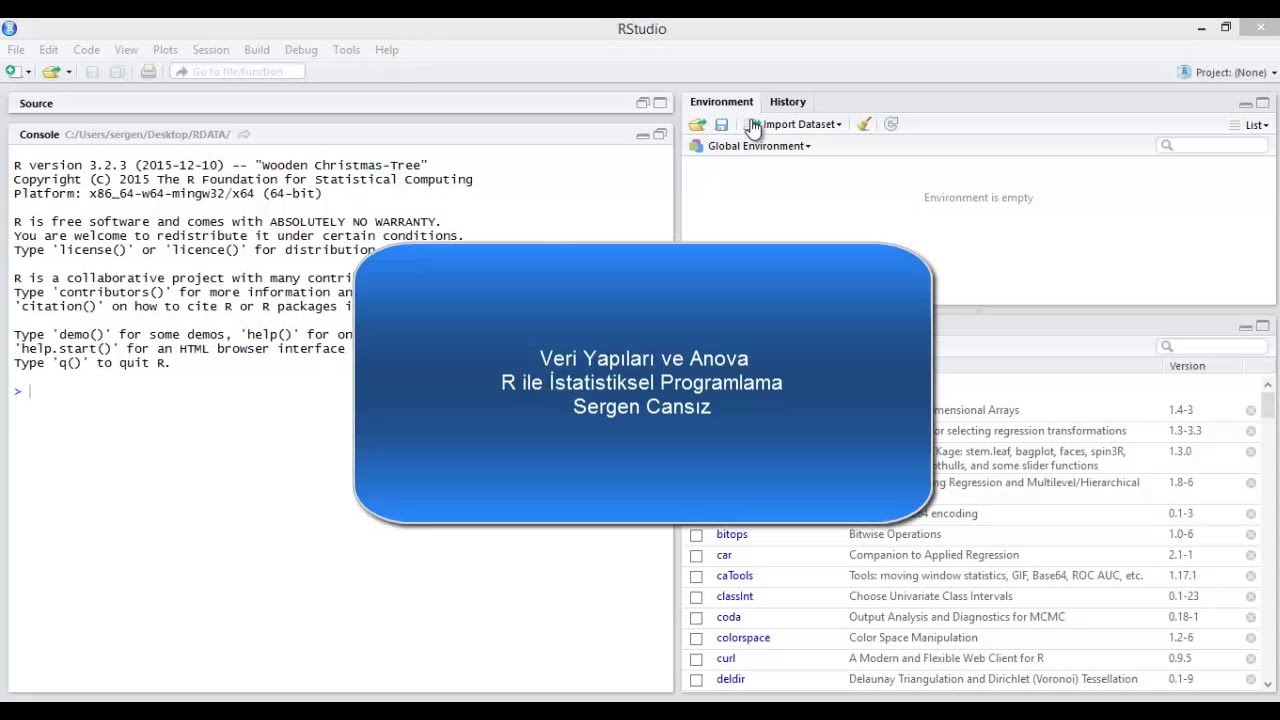
Task: Click the Load Workspace folder icon in Environment
Action: click(x=697, y=125)
